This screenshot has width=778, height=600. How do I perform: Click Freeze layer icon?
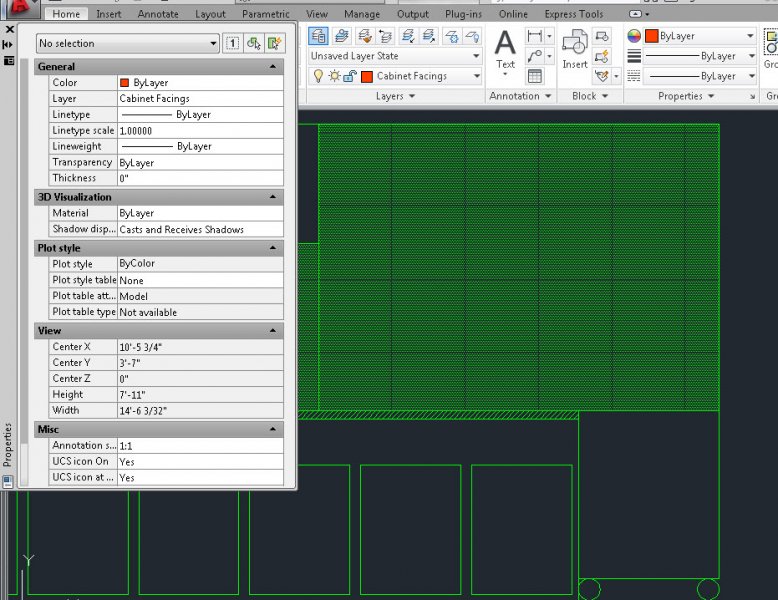coord(452,36)
